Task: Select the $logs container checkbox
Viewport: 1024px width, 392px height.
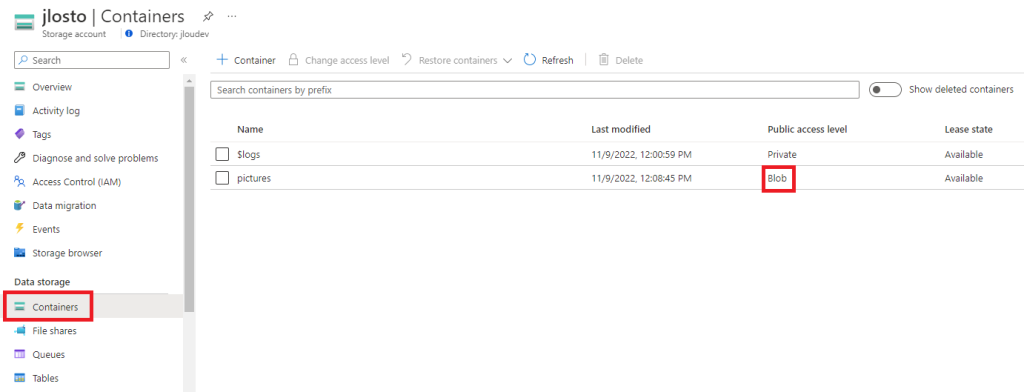Action: (223, 154)
